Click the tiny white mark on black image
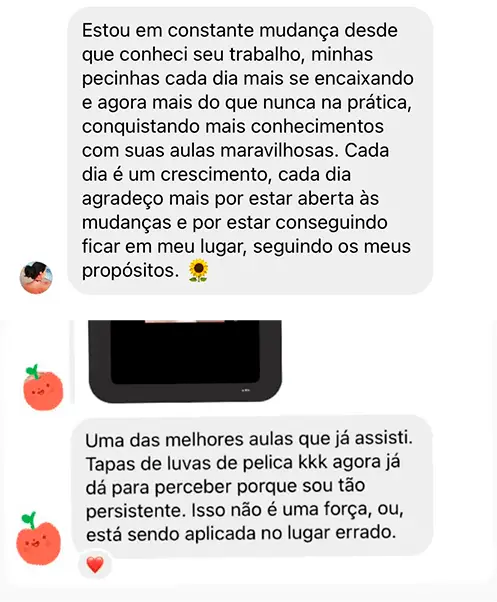This screenshot has width=497, height=602. tap(245, 390)
